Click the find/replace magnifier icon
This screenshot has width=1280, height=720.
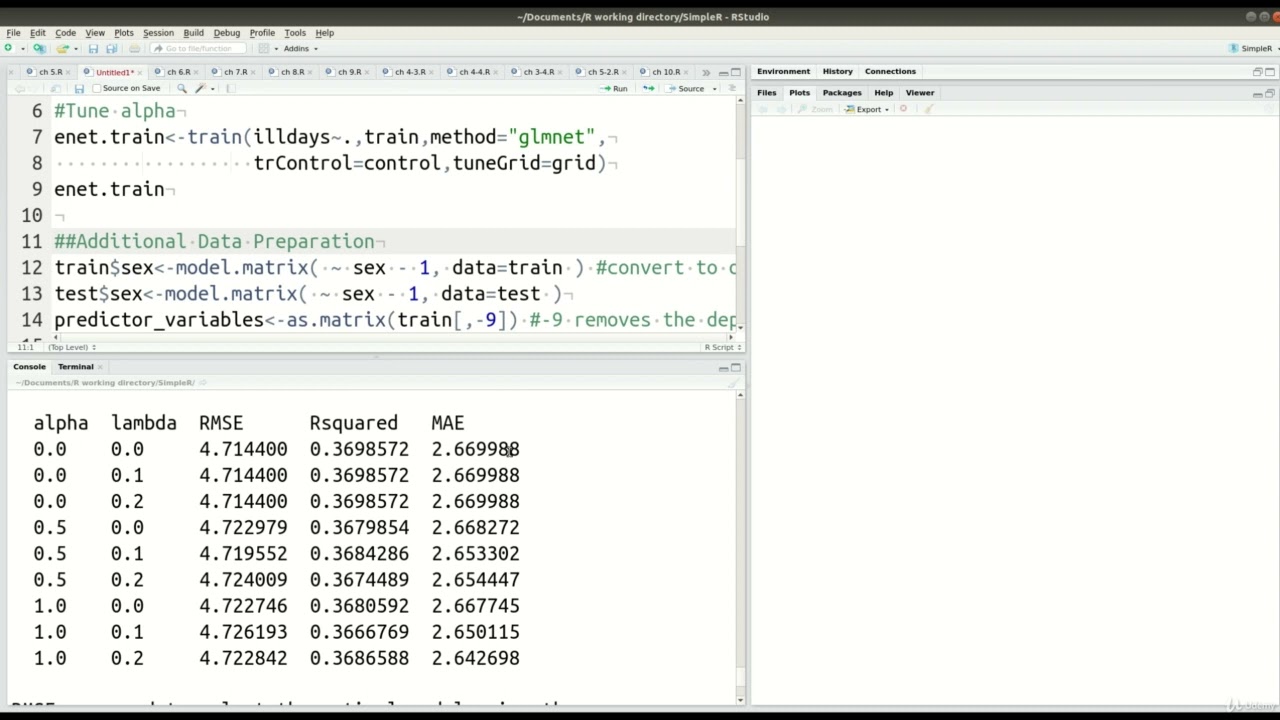[182, 88]
